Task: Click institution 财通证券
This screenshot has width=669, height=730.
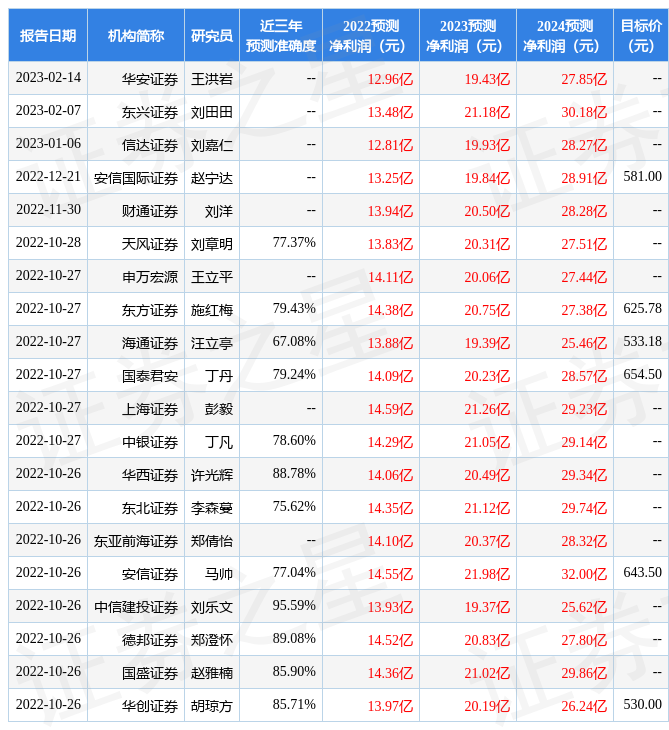Action: pyautogui.click(x=150, y=211)
